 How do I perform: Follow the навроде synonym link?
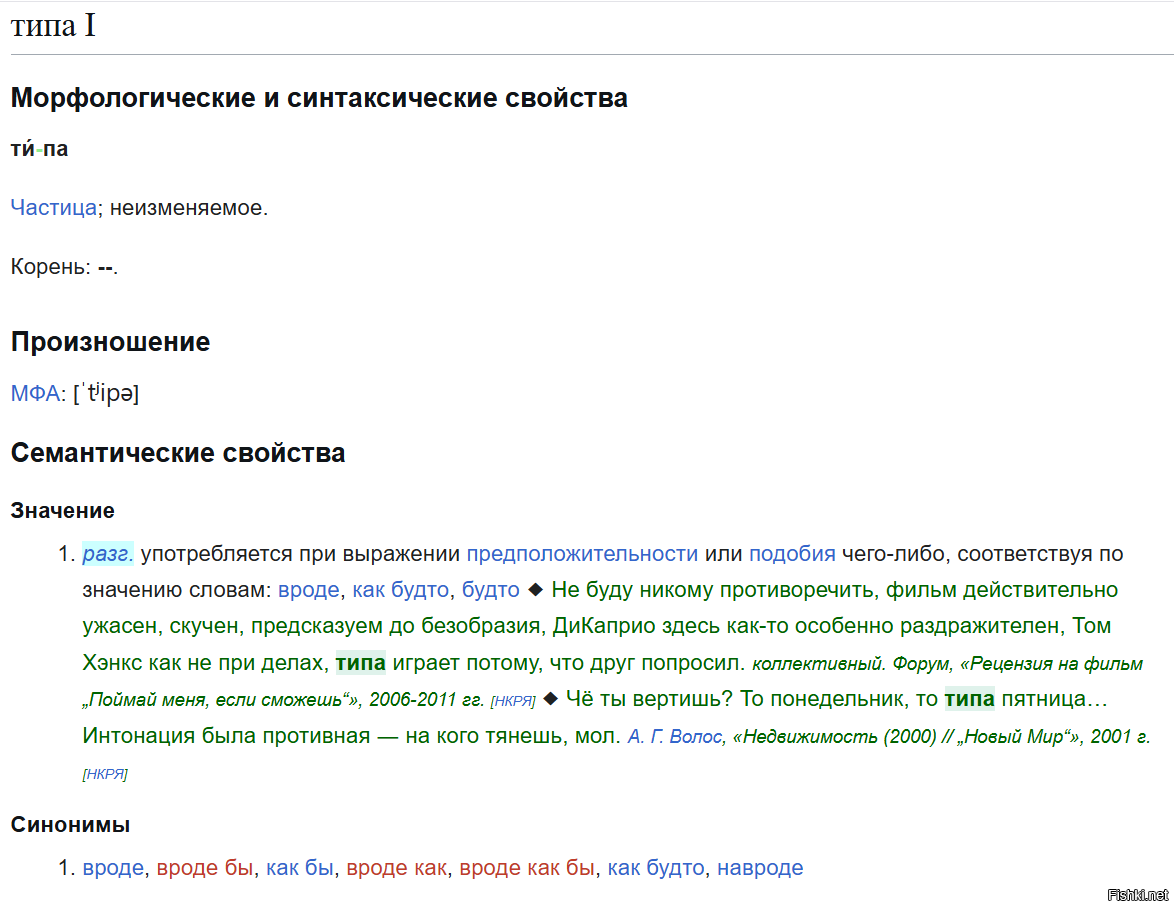click(760, 868)
